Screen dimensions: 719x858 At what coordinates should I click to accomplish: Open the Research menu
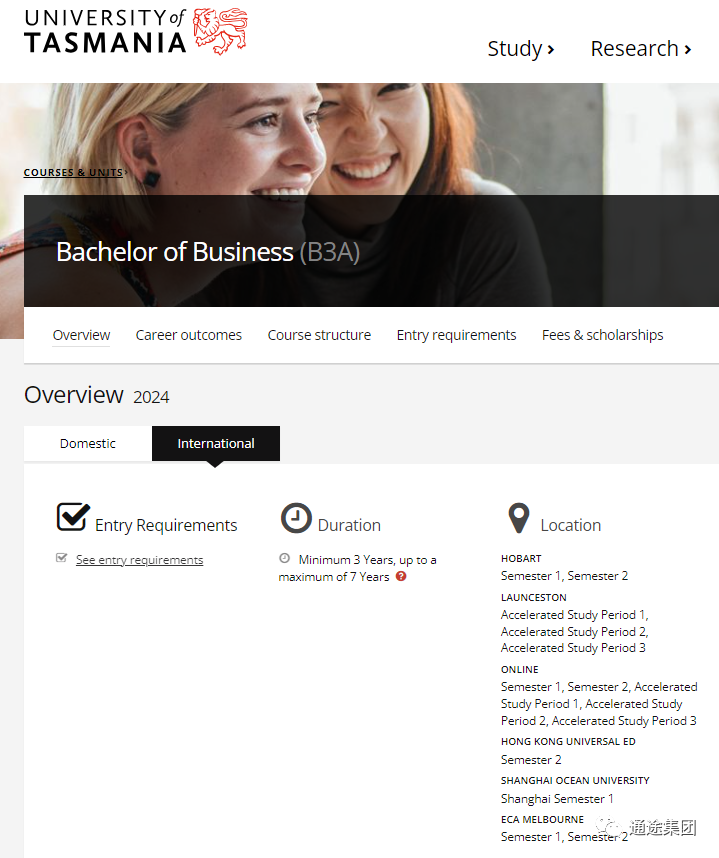click(641, 49)
